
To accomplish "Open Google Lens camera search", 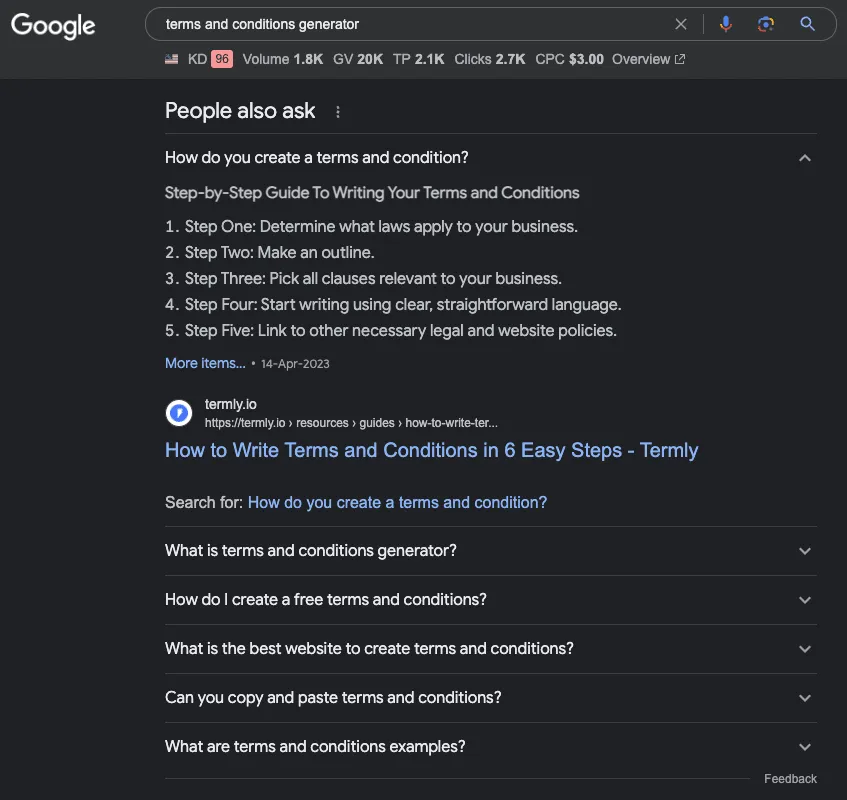I will tap(766, 24).
